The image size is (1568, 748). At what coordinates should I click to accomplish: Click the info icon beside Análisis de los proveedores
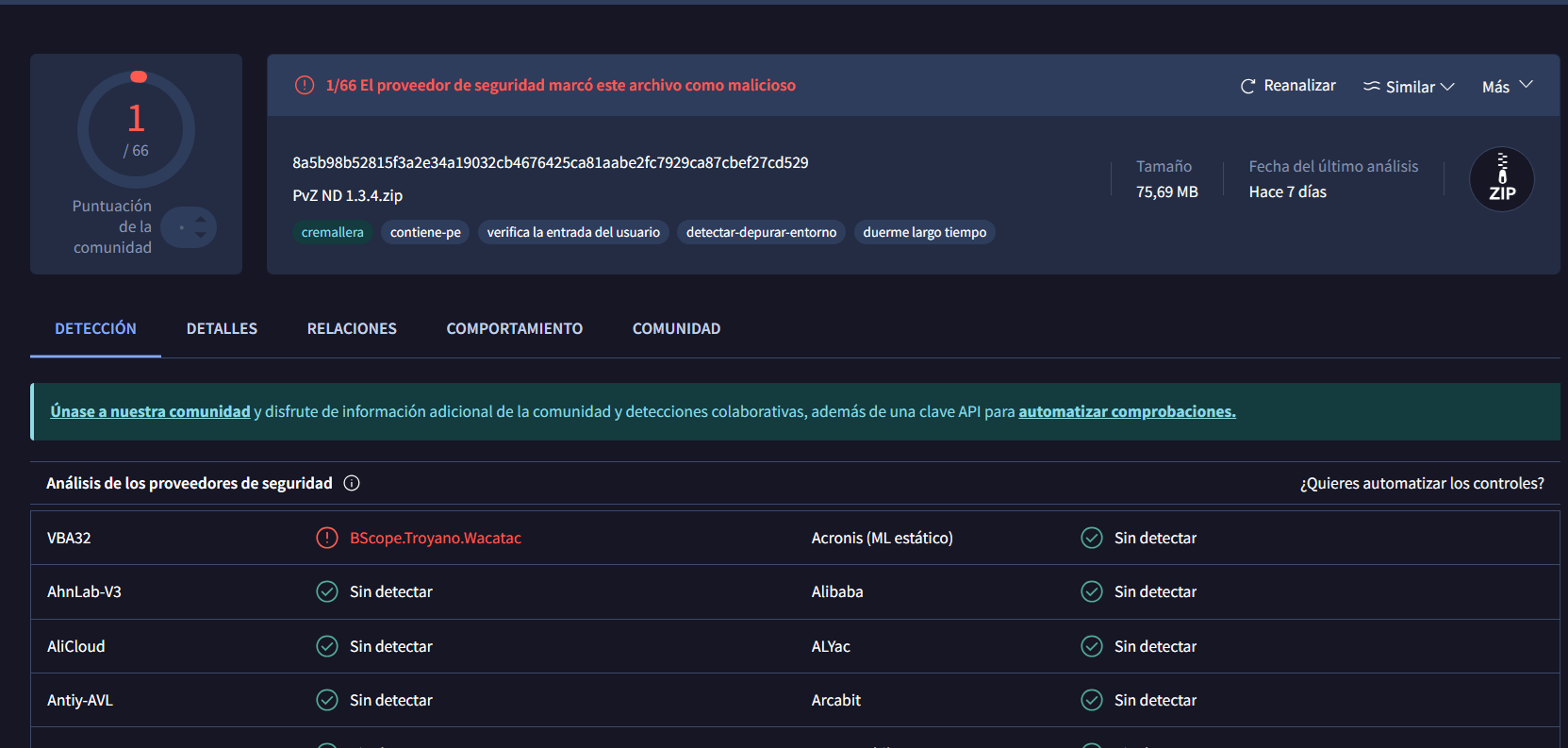tap(352, 483)
